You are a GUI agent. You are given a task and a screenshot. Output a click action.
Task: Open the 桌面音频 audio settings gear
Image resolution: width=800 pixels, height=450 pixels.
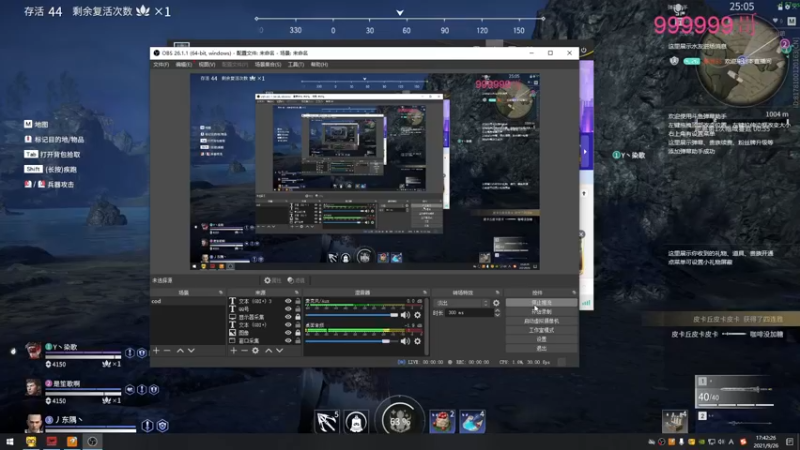pos(417,341)
